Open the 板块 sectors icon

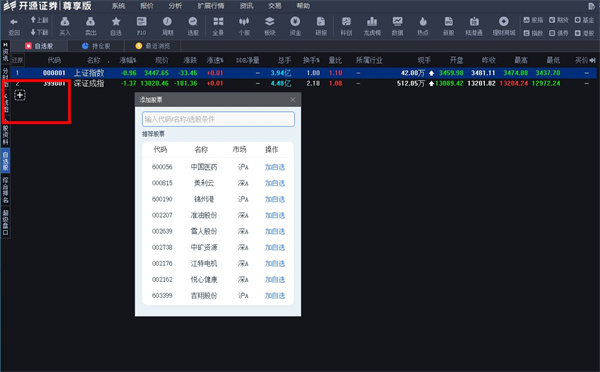point(270,22)
